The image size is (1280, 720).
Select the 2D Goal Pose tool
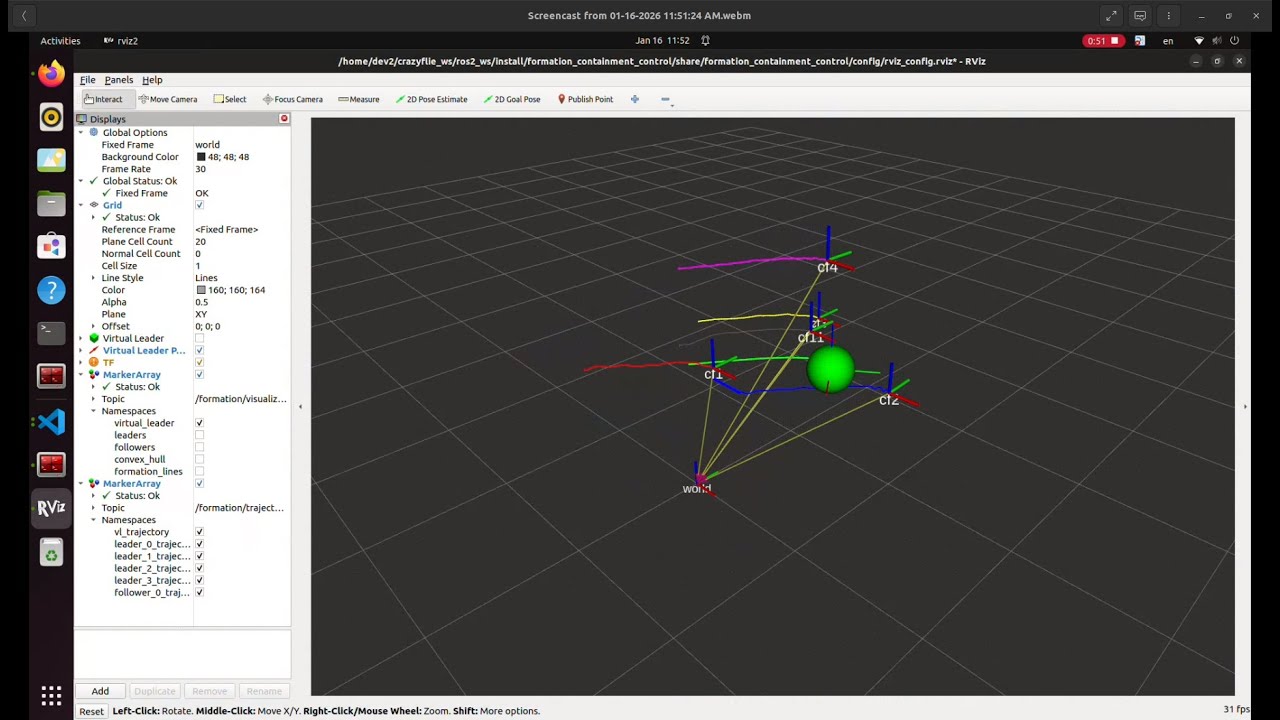click(x=511, y=99)
